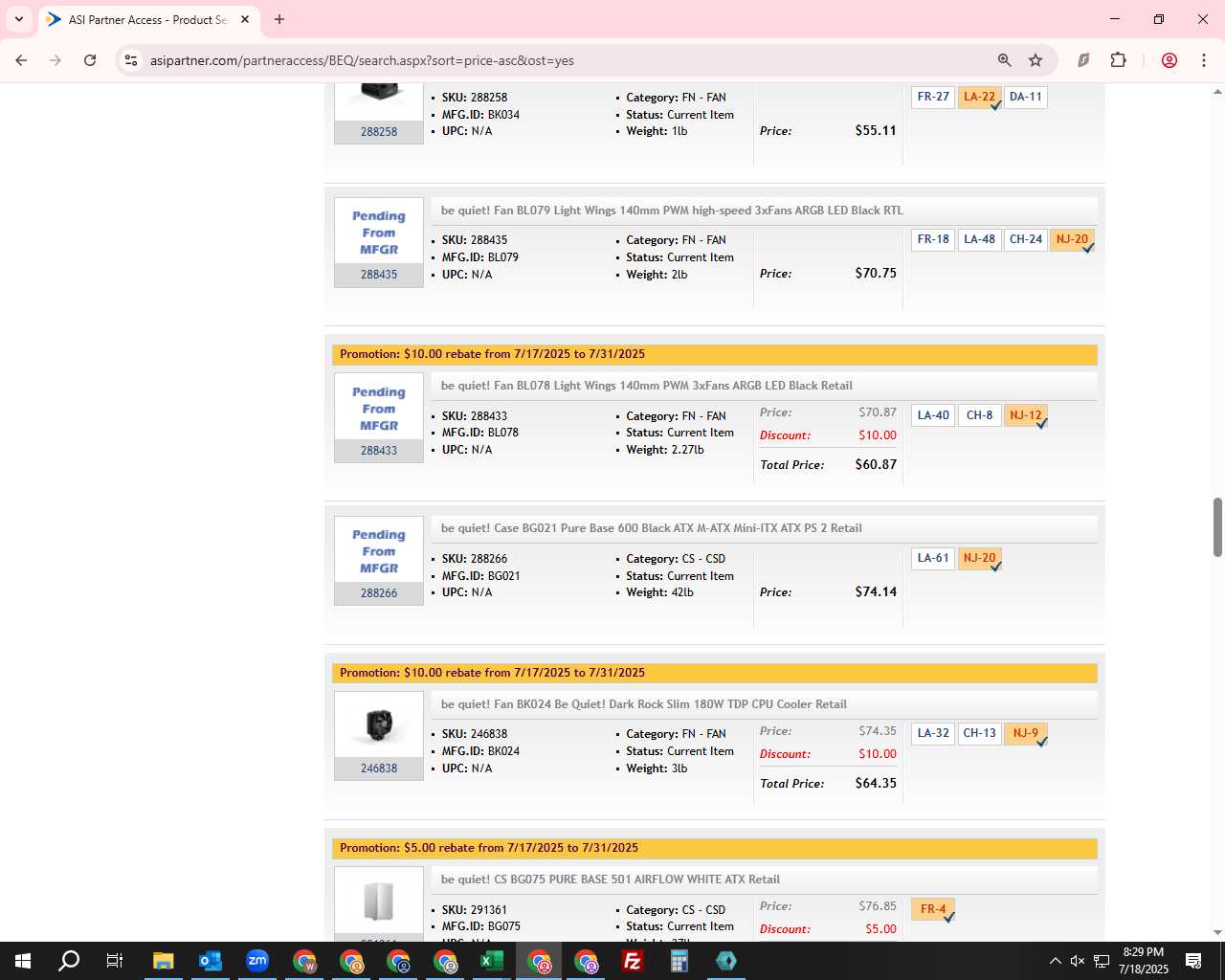Open the taskbar clock showing 8:29 PM
The width and height of the screenshot is (1225, 980).
click(x=1144, y=961)
